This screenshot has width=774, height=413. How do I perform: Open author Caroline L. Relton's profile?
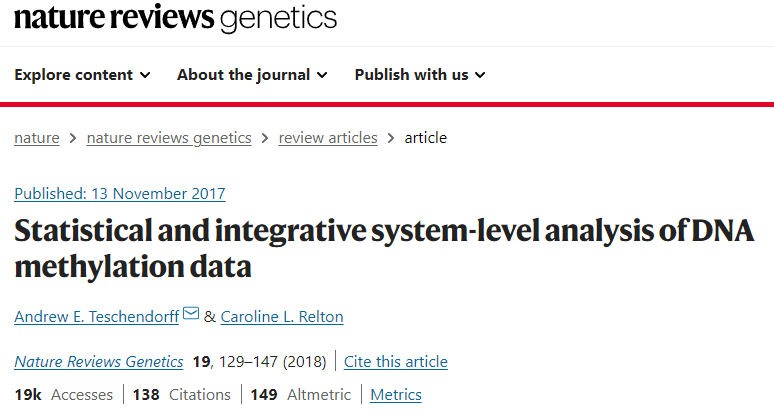[x=282, y=317]
